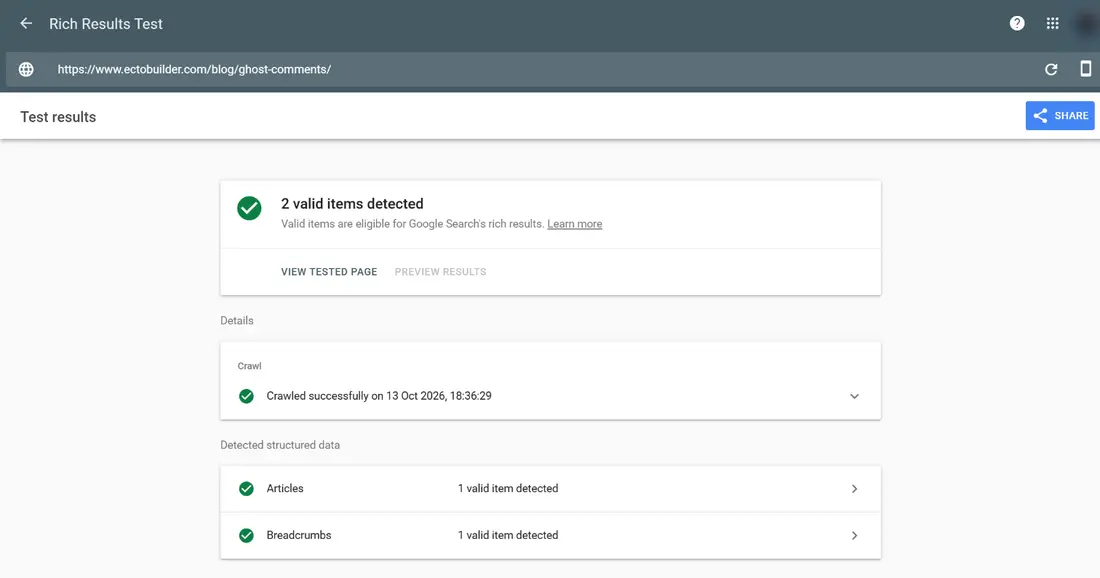Open View Tested Page
The width and height of the screenshot is (1100, 578).
[329, 271]
